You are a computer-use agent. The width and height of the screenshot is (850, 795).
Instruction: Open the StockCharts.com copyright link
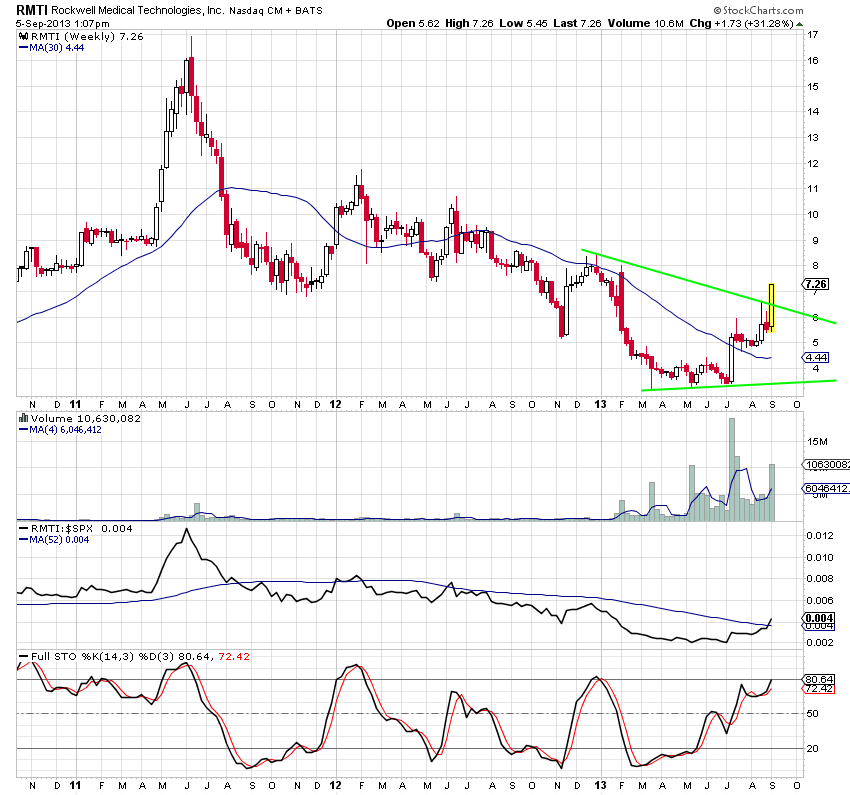(758, 10)
